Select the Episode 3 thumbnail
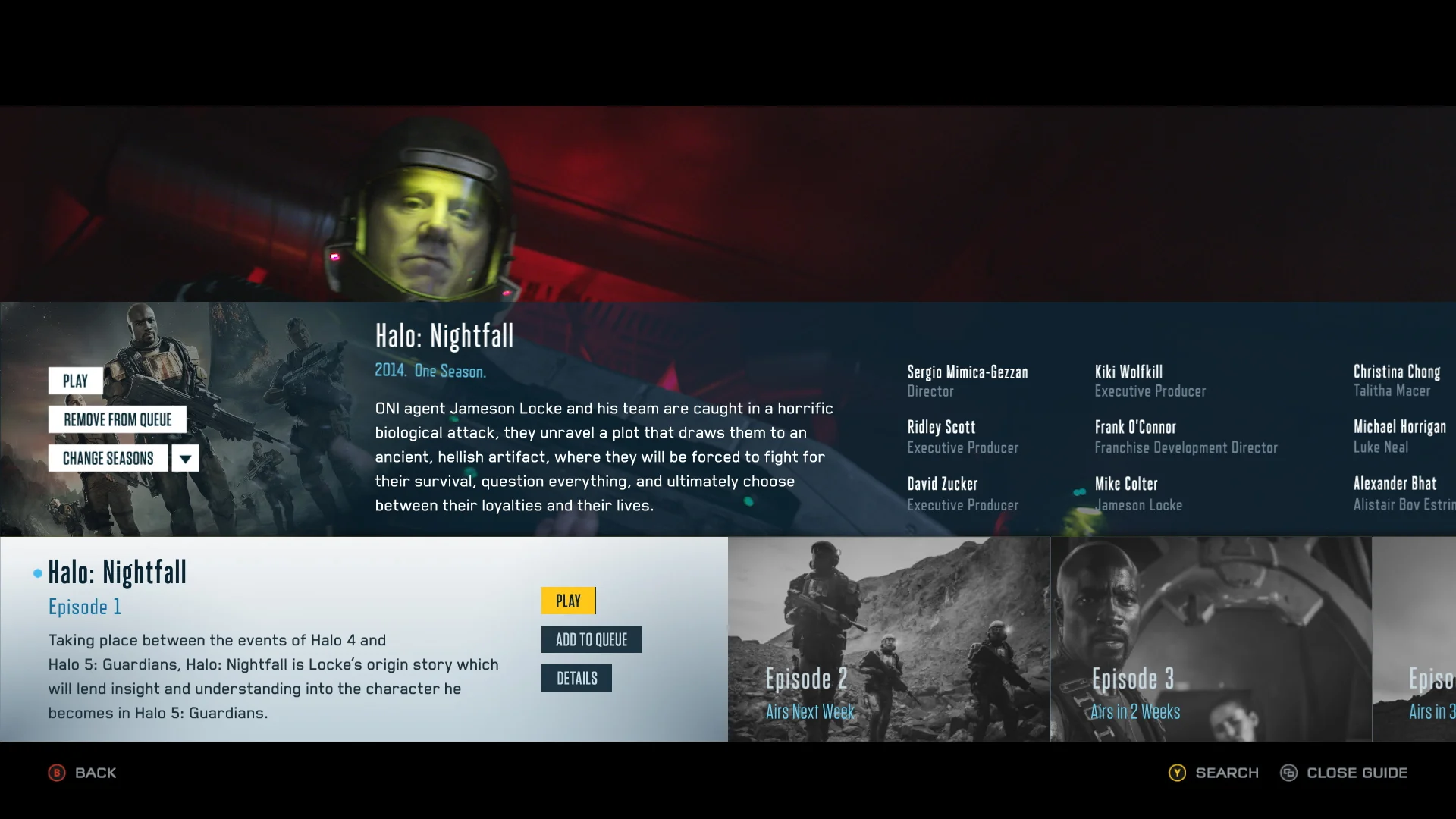Viewport: 1456px width, 819px height. coord(1211,639)
